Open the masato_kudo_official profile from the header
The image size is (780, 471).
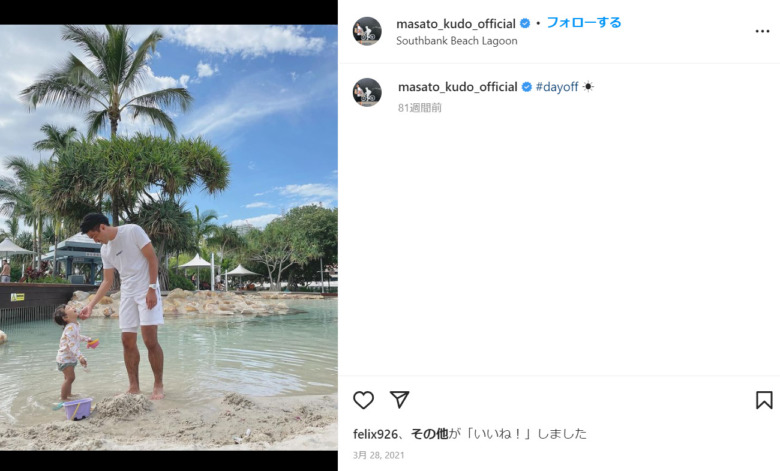point(456,24)
